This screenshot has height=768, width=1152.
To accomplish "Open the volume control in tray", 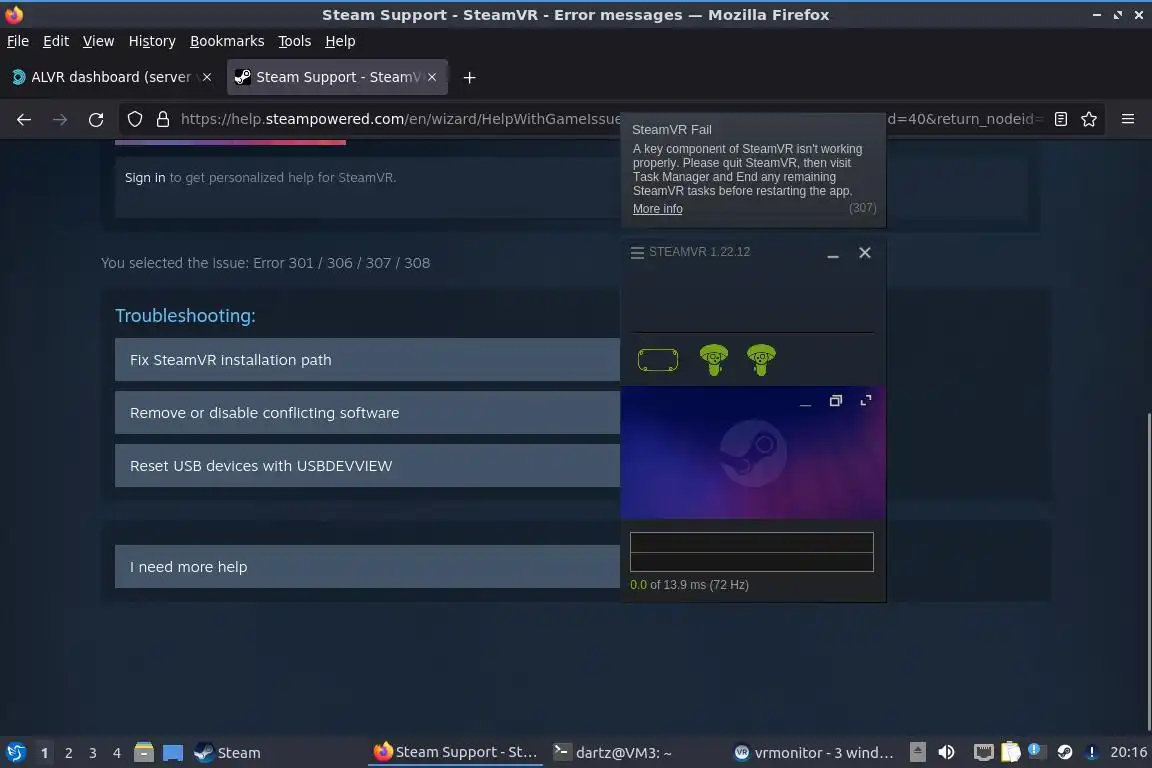I will pyautogui.click(x=946, y=752).
